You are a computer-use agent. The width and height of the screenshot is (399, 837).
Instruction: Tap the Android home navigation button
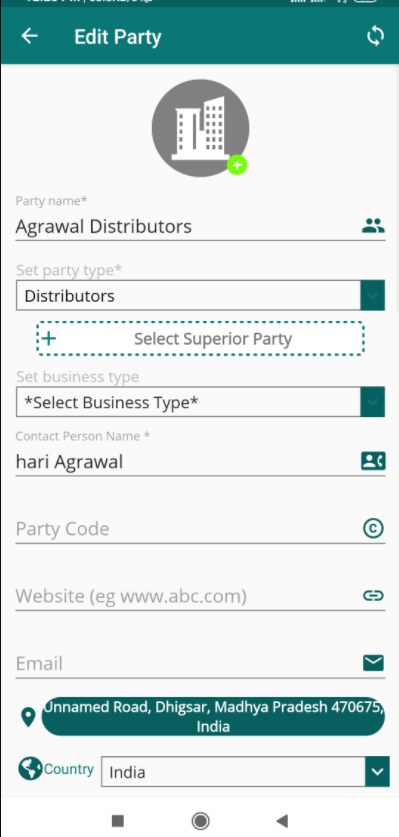(200, 820)
